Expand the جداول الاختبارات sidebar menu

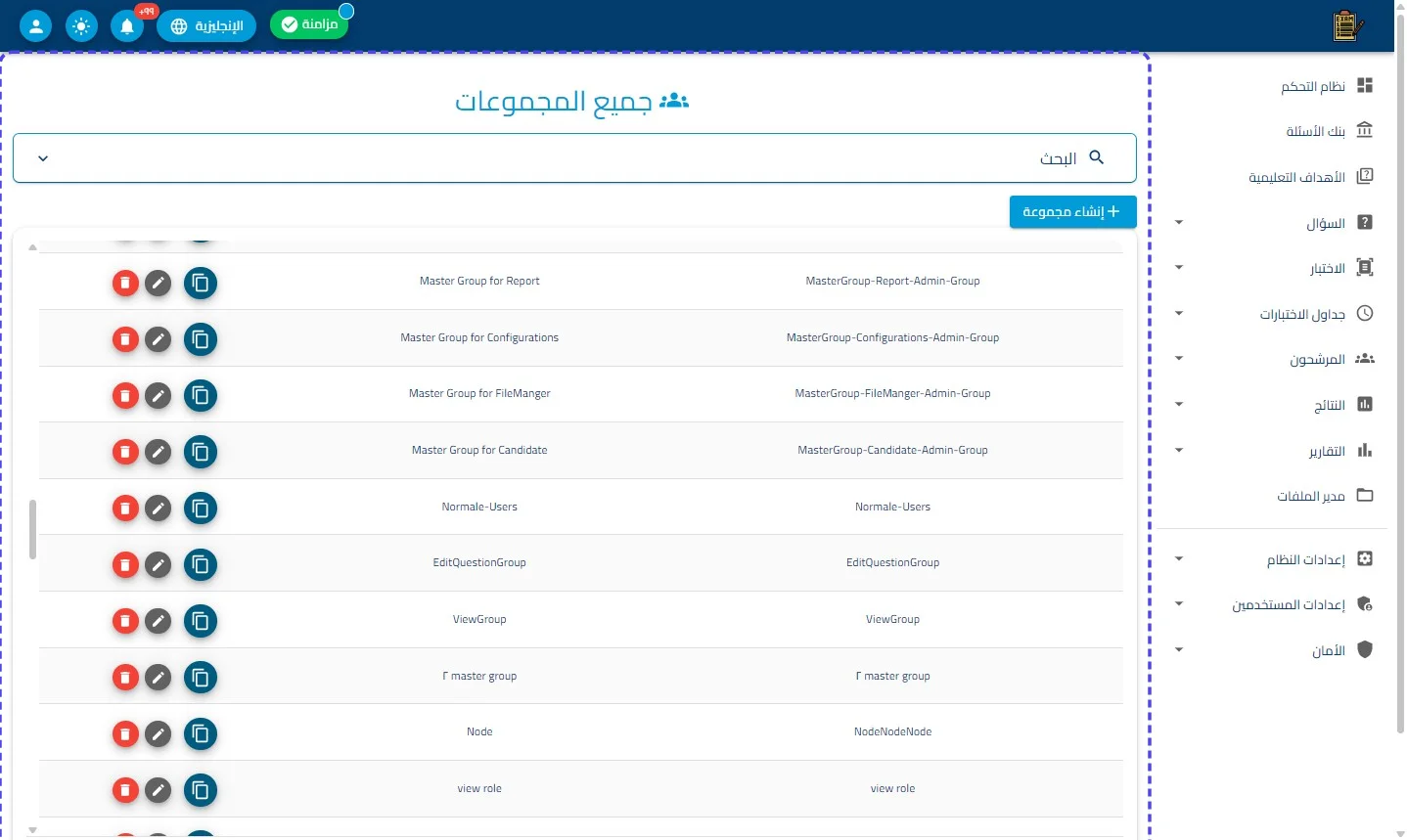click(1179, 314)
